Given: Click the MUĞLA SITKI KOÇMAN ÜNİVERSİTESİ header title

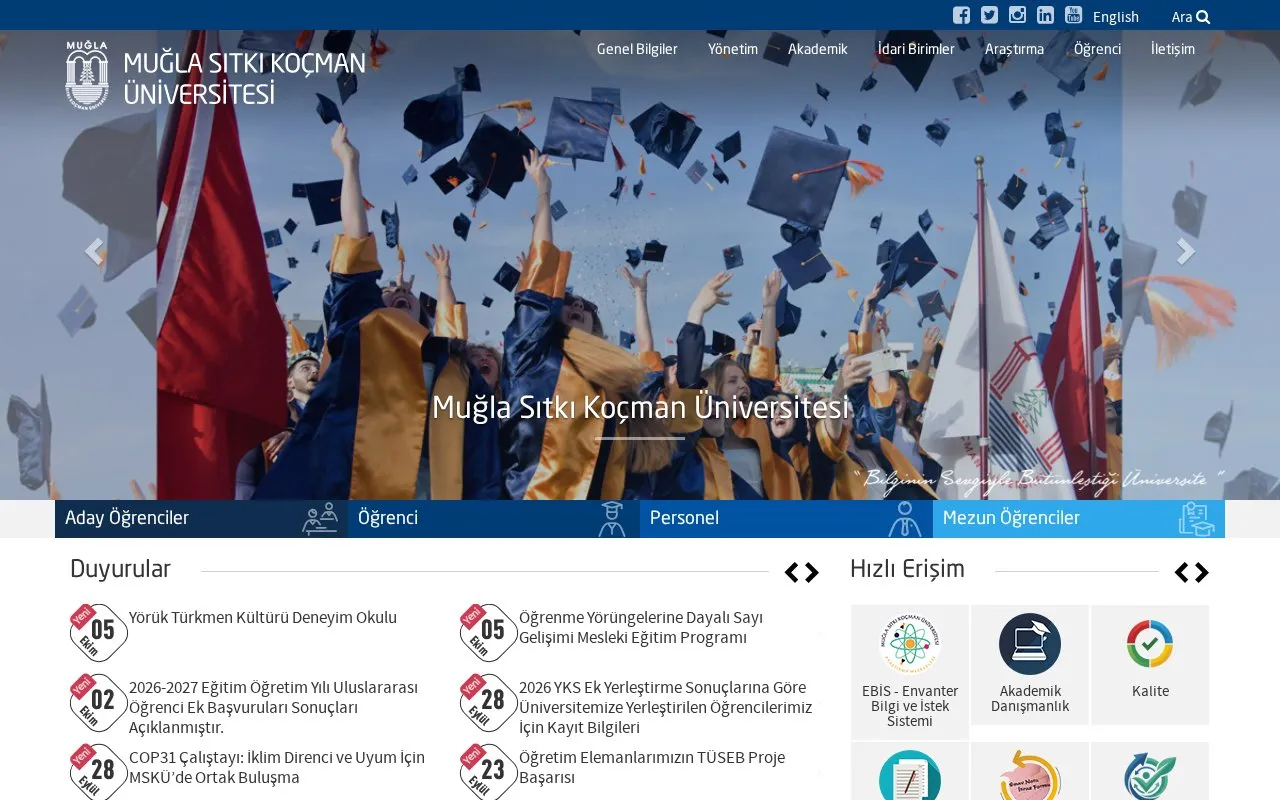Looking at the screenshot, I should [x=244, y=79].
